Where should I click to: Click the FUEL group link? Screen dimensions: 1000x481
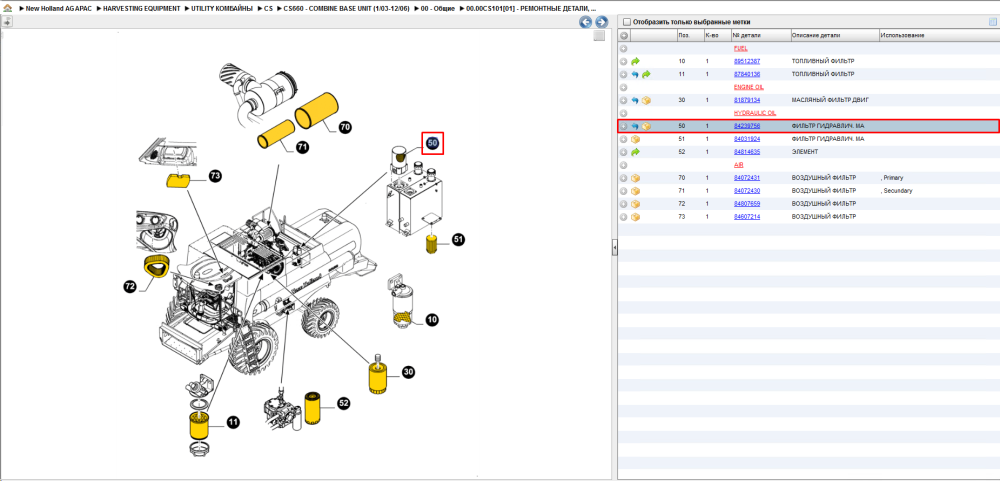(740, 48)
